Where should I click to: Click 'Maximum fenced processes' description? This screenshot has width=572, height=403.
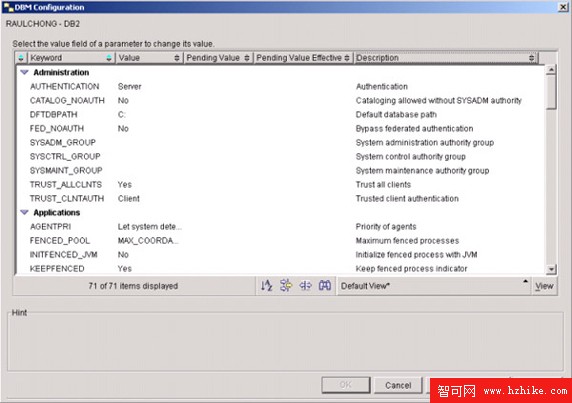click(x=407, y=241)
